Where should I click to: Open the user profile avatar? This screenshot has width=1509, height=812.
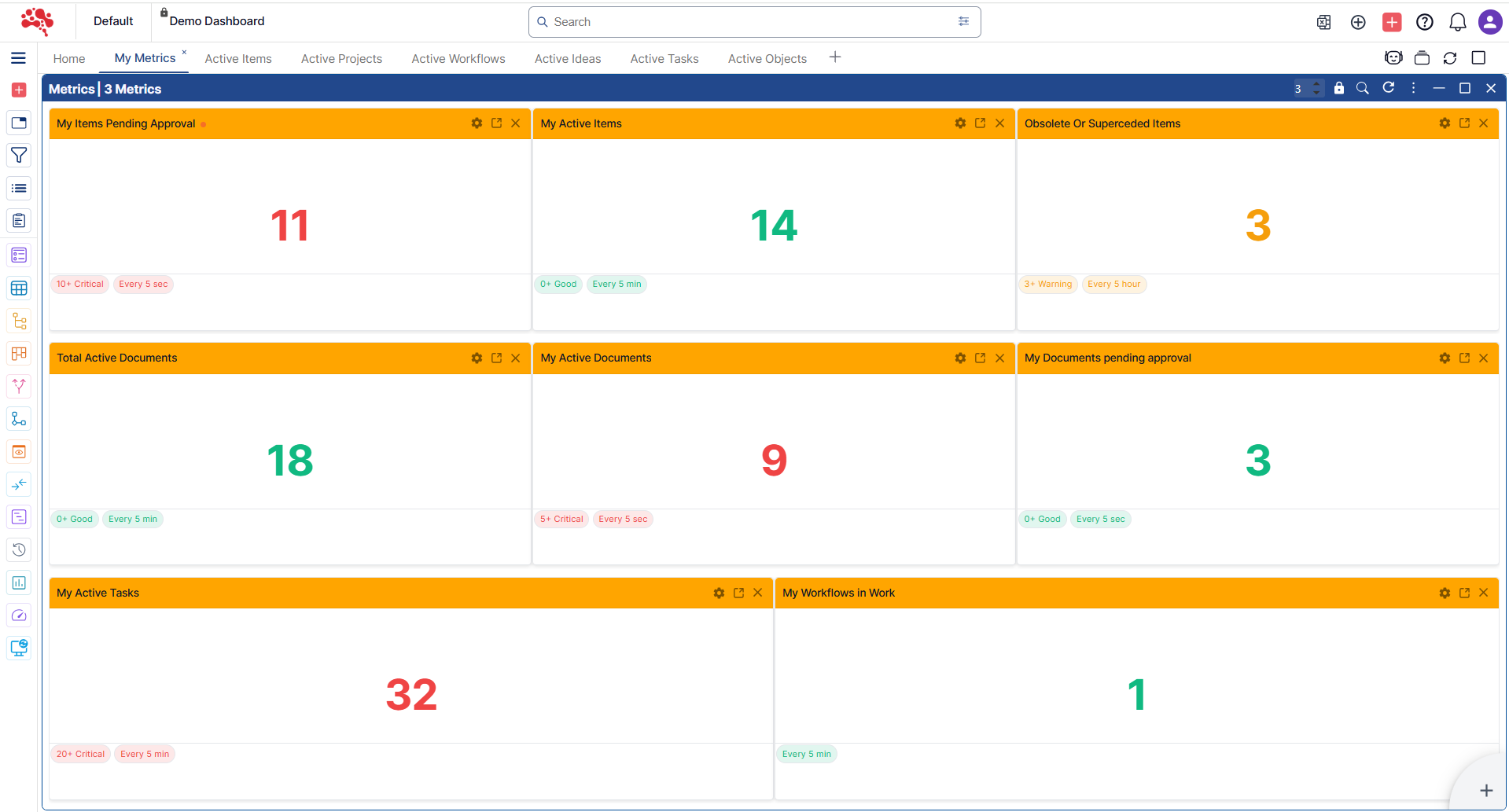click(1489, 22)
